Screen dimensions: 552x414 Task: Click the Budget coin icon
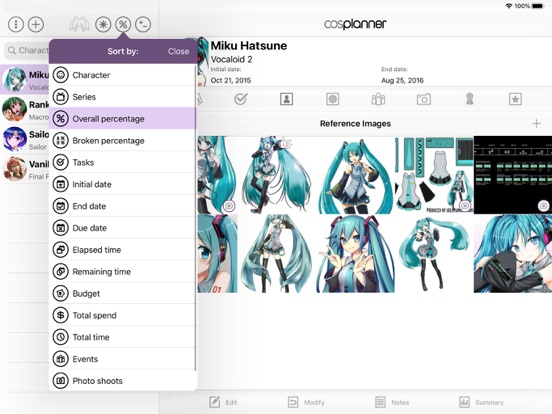(x=61, y=293)
